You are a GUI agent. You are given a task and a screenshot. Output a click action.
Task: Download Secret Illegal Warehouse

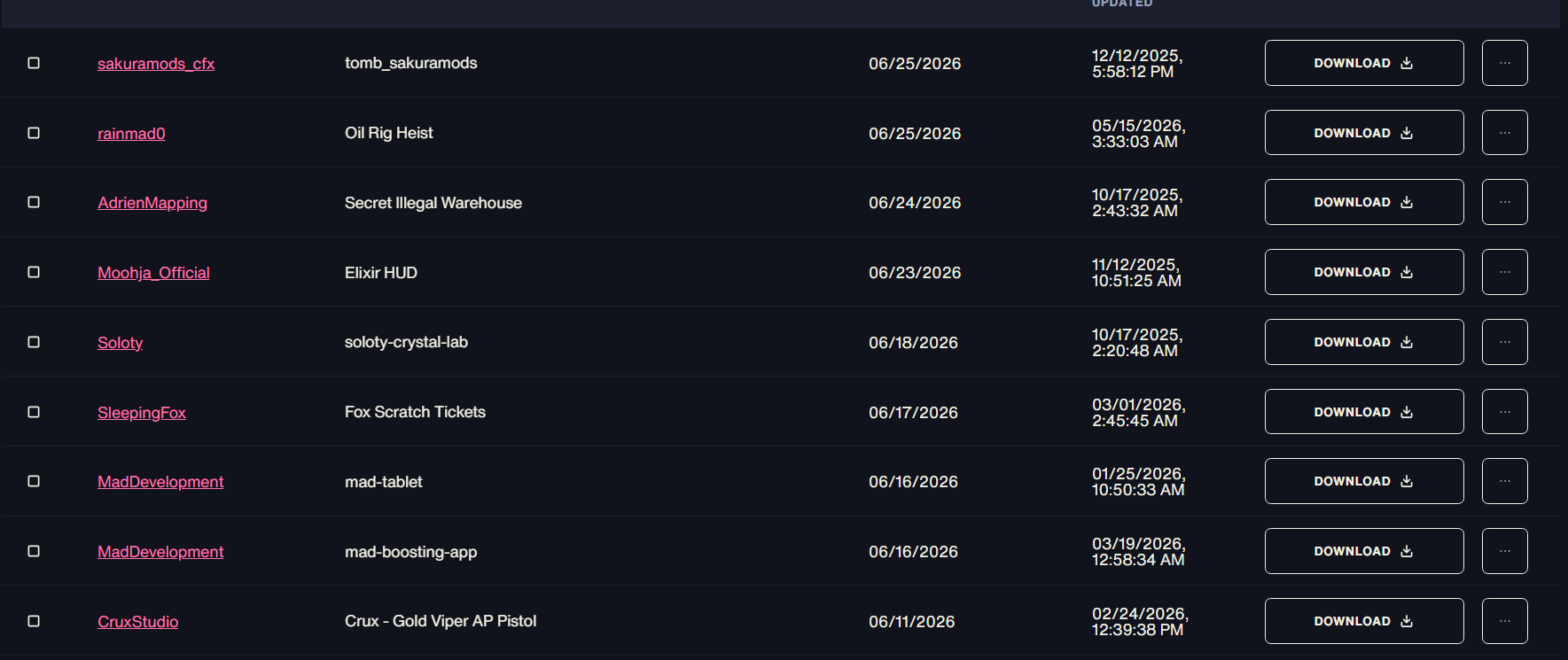pyautogui.click(x=1363, y=202)
